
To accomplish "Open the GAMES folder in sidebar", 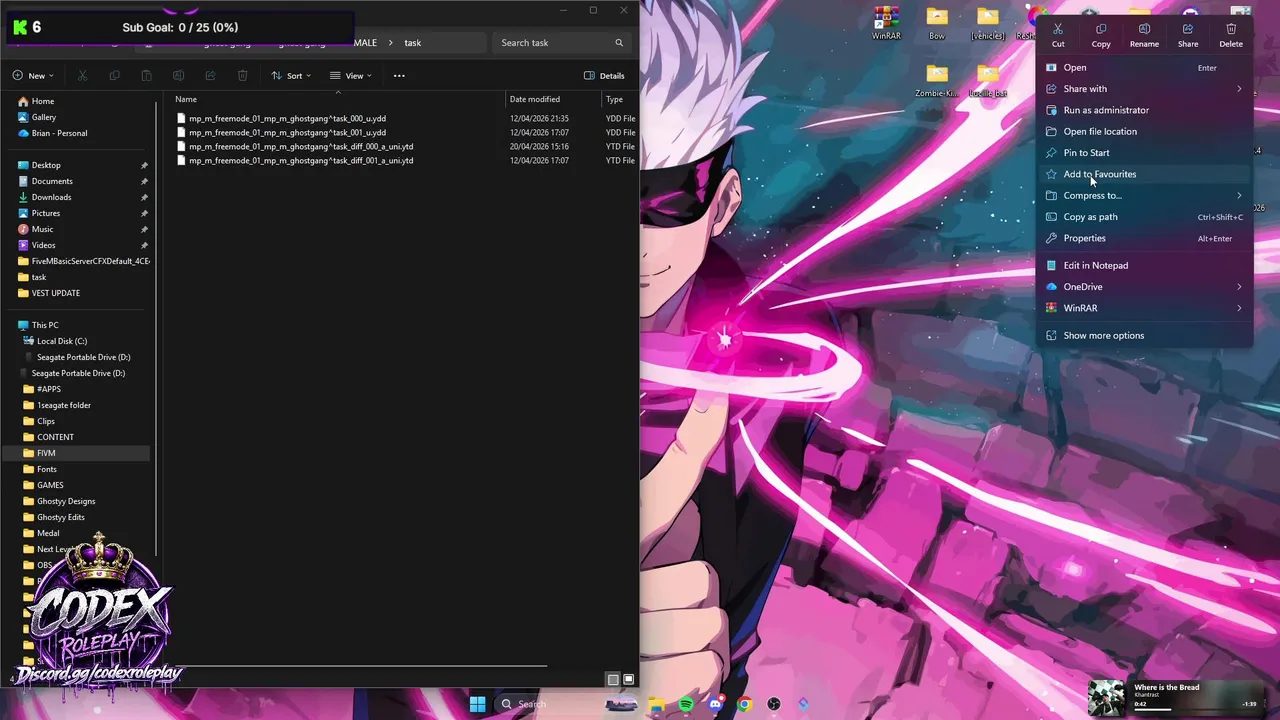I will pyautogui.click(x=50, y=485).
